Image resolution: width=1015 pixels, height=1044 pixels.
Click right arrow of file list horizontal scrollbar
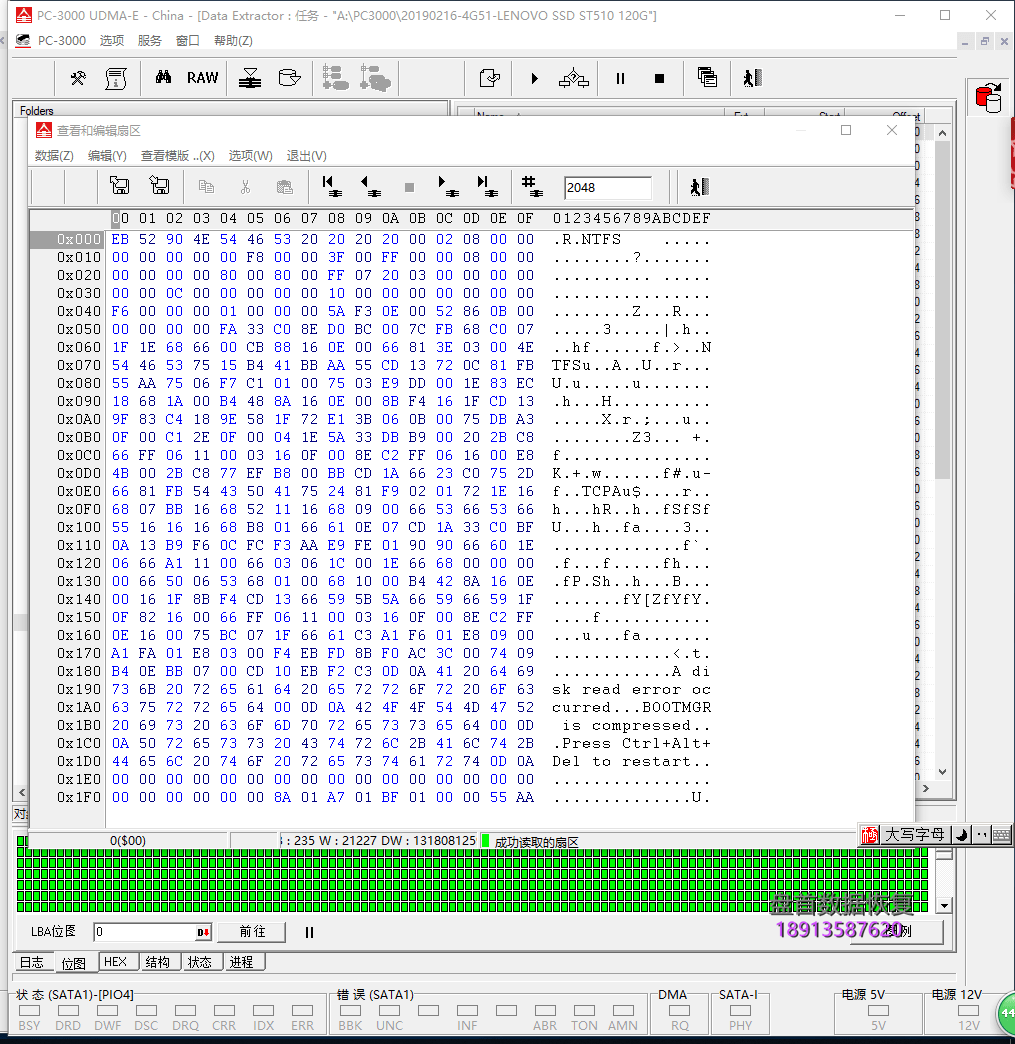tap(926, 788)
